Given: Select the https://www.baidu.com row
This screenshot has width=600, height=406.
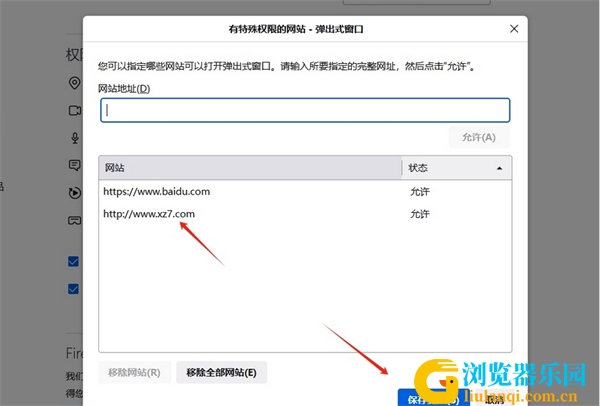Looking at the screenshot, I should [305, 191].
